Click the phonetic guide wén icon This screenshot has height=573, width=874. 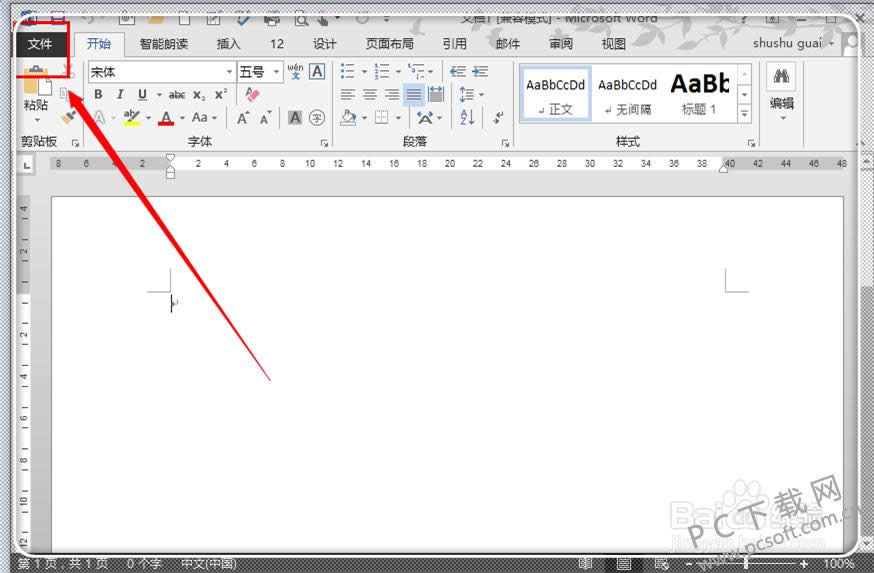pos(295,71)
